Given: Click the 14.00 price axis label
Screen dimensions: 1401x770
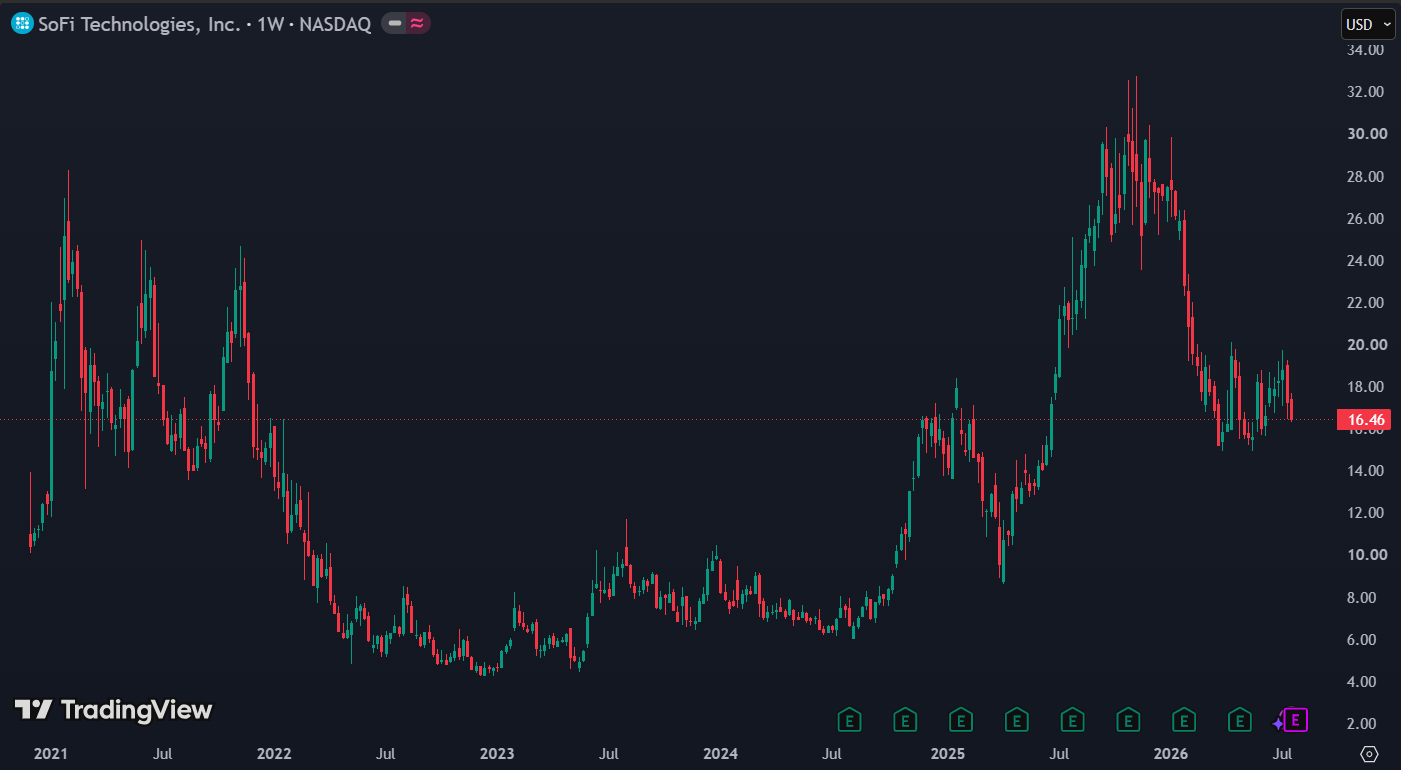Looking at the screenshot, I should 1365,471.
